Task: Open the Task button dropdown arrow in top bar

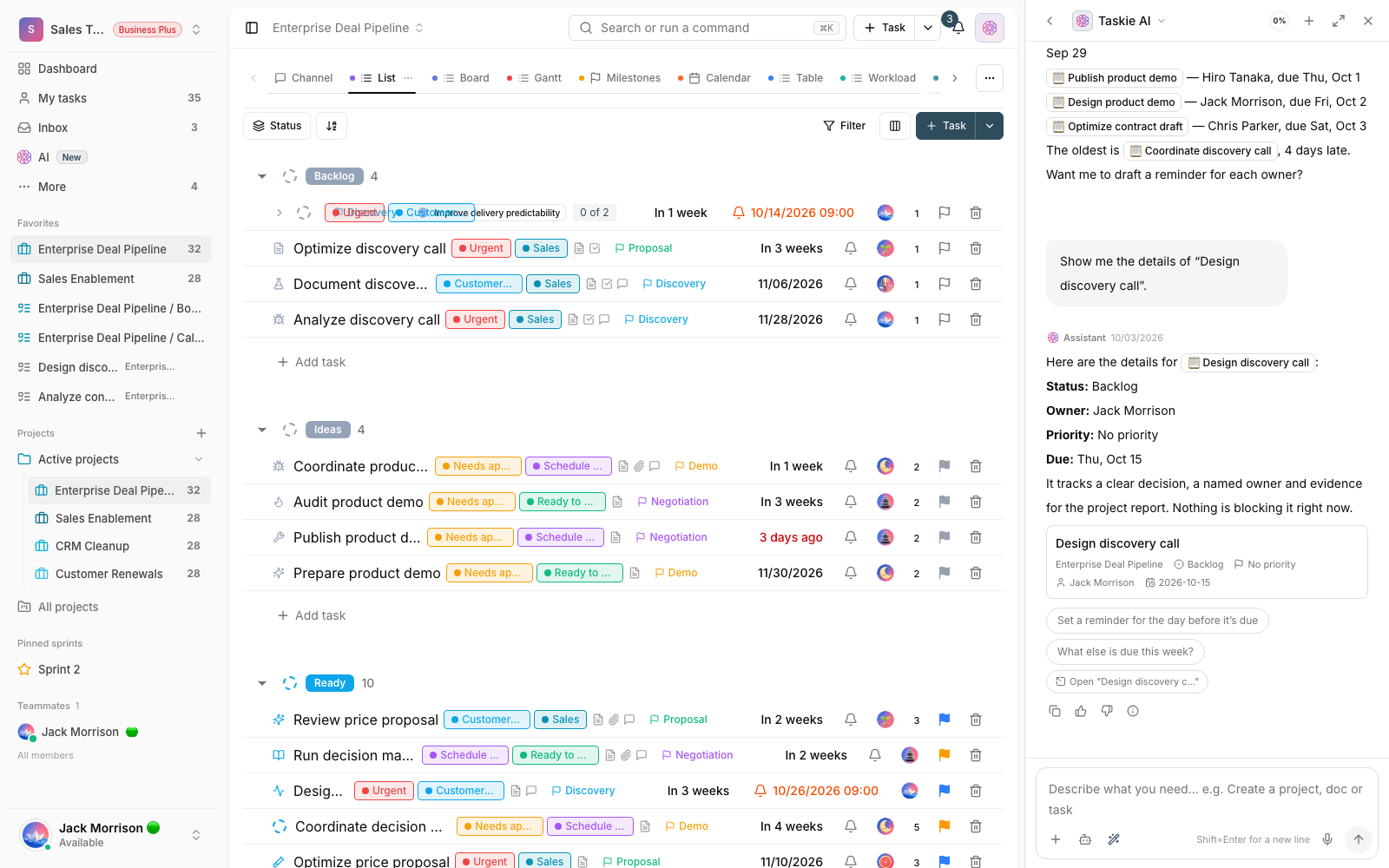Action: (928, 28)
